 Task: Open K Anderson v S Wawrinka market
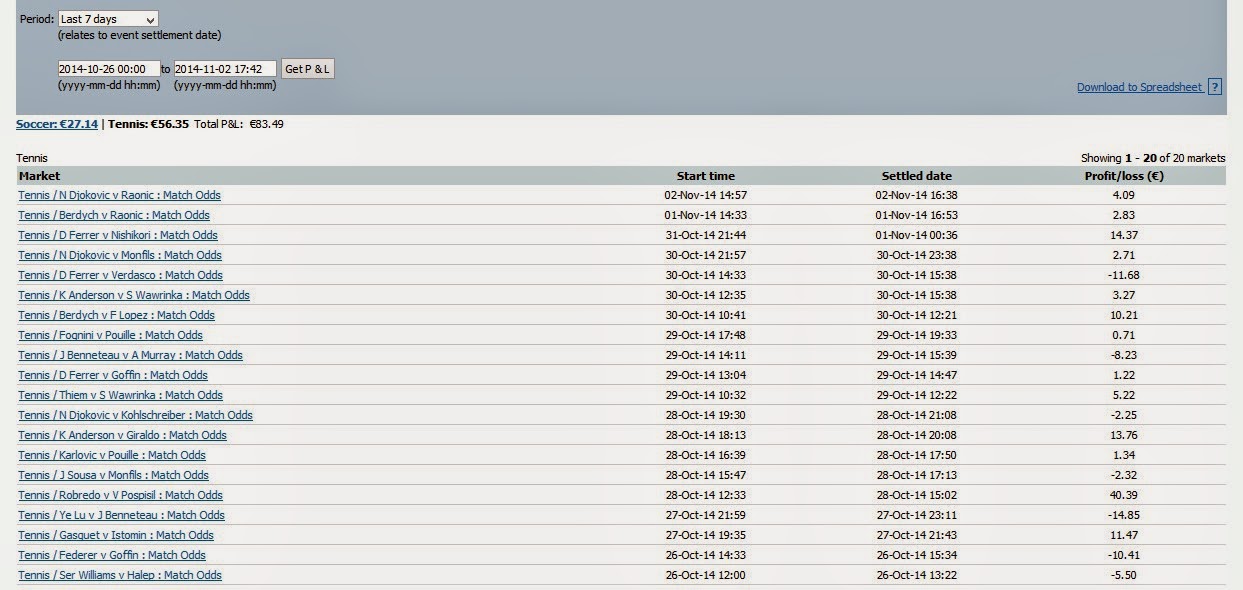coord(134,295)
